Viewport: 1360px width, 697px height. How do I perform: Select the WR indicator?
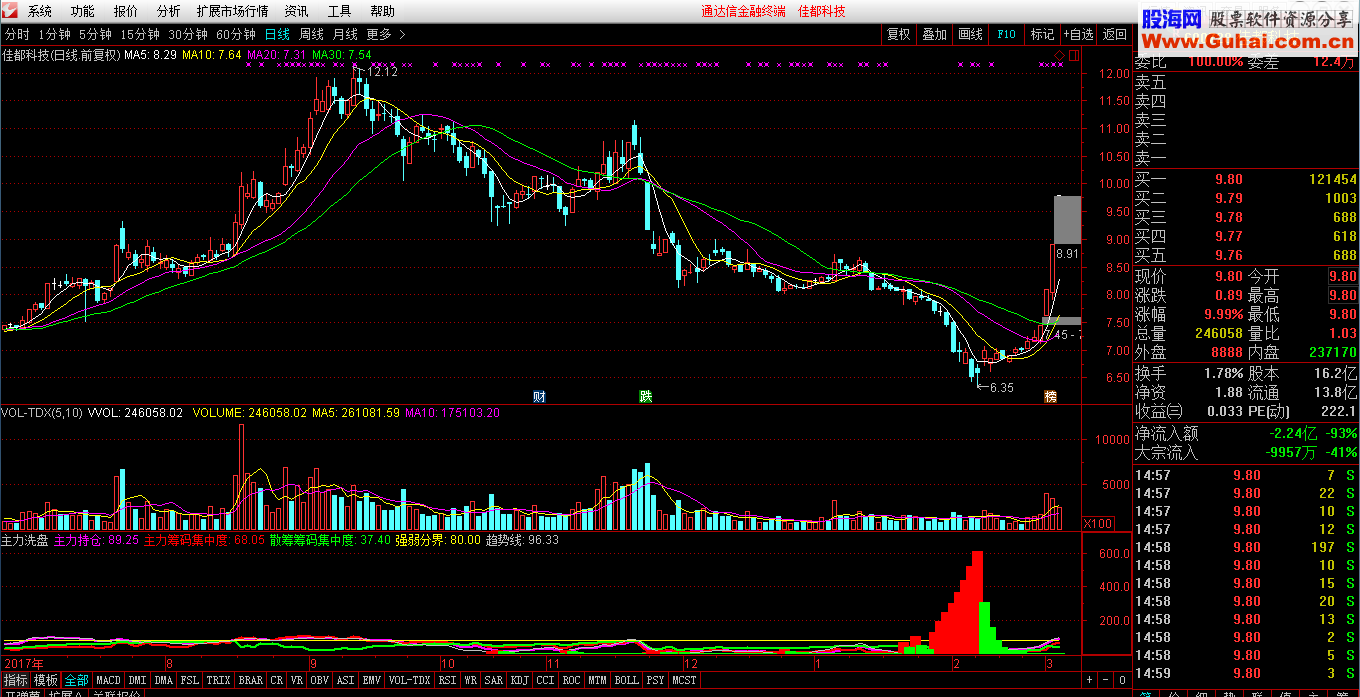(x=470, y=680)
